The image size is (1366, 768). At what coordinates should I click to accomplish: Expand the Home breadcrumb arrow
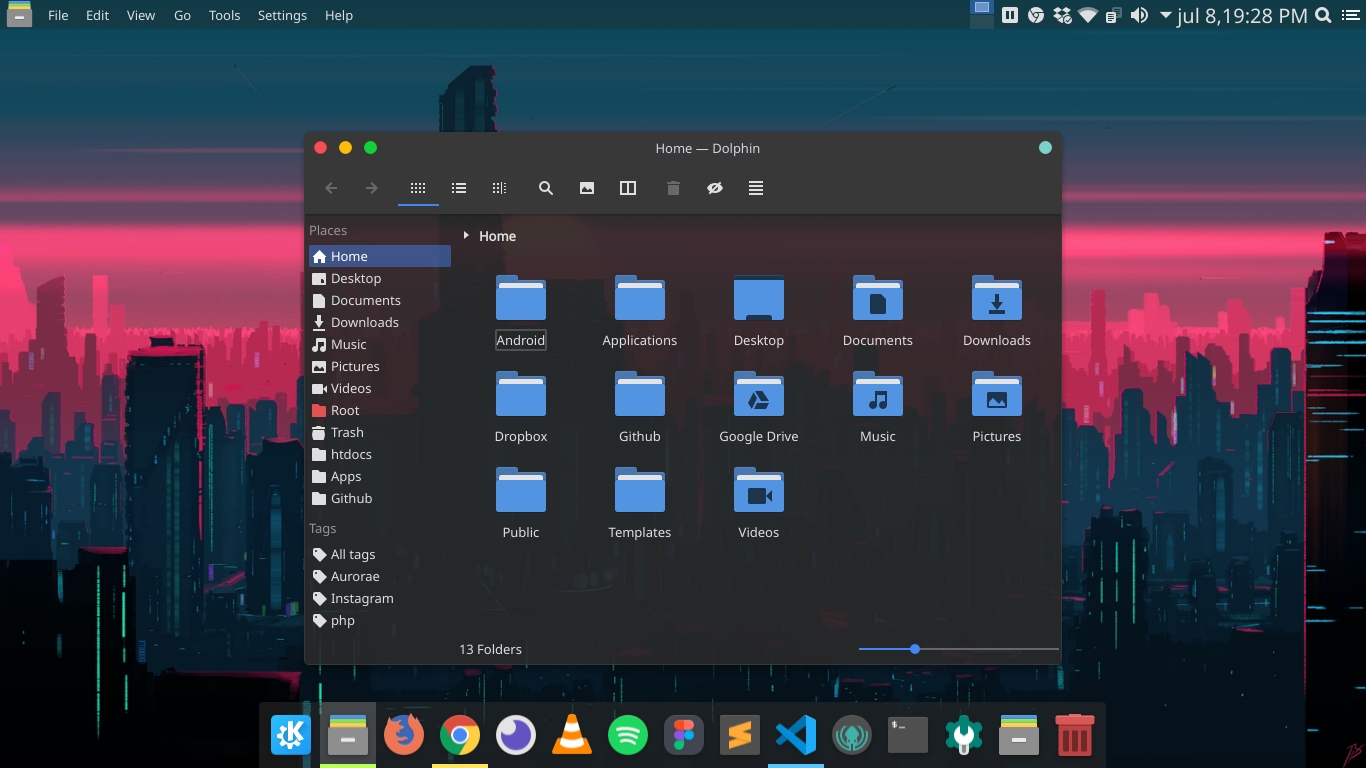465,236
